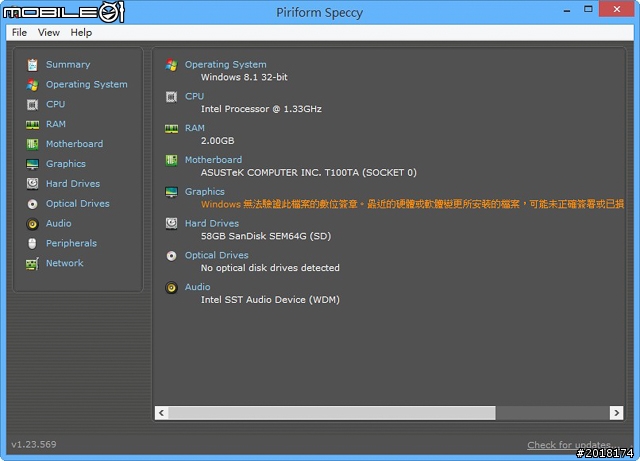The height and width of the screenshot is (461, 640).
Task: Select Audio label in sidebar
Action: (x=58, y=223)
